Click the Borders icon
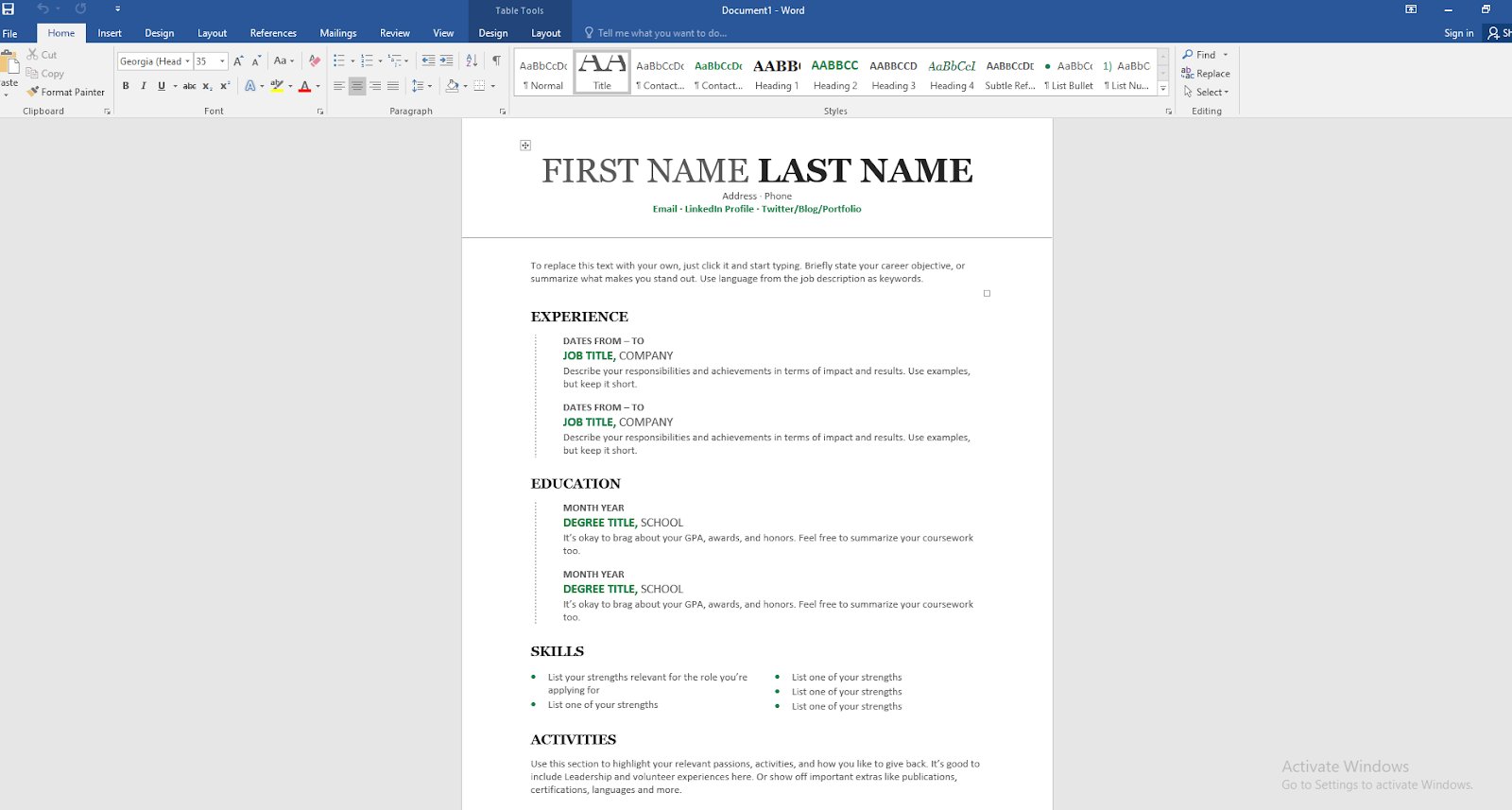 pyautogui.click(x=479, y=86)
